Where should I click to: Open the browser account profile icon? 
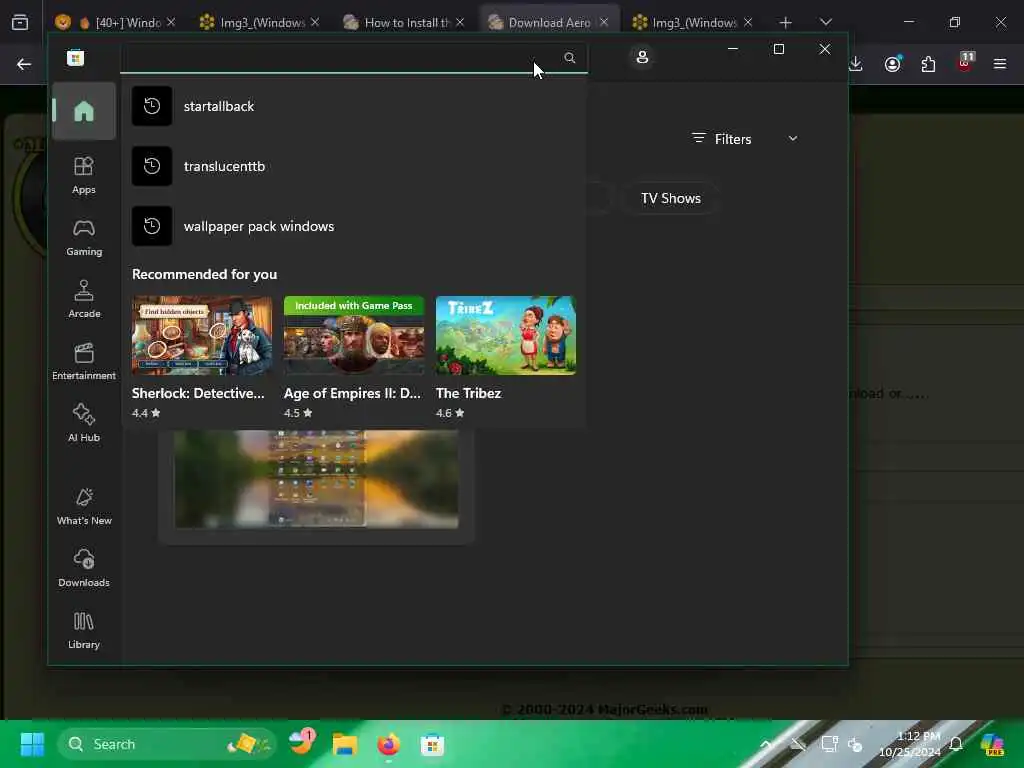[x=892, y=64]
